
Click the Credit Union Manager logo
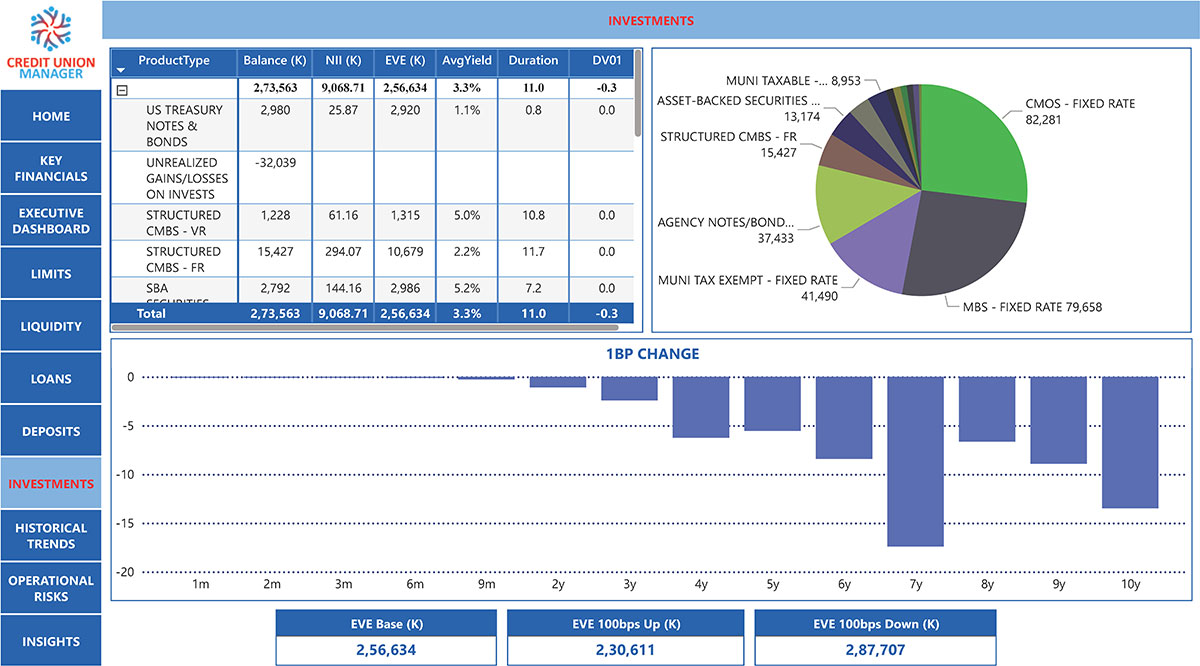(51, 44)
